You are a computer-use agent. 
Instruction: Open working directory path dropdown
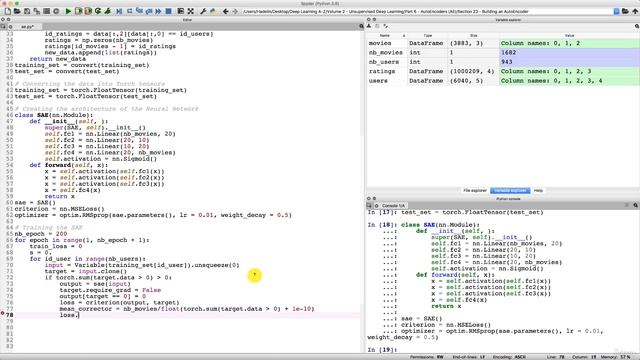click(616, 11)
